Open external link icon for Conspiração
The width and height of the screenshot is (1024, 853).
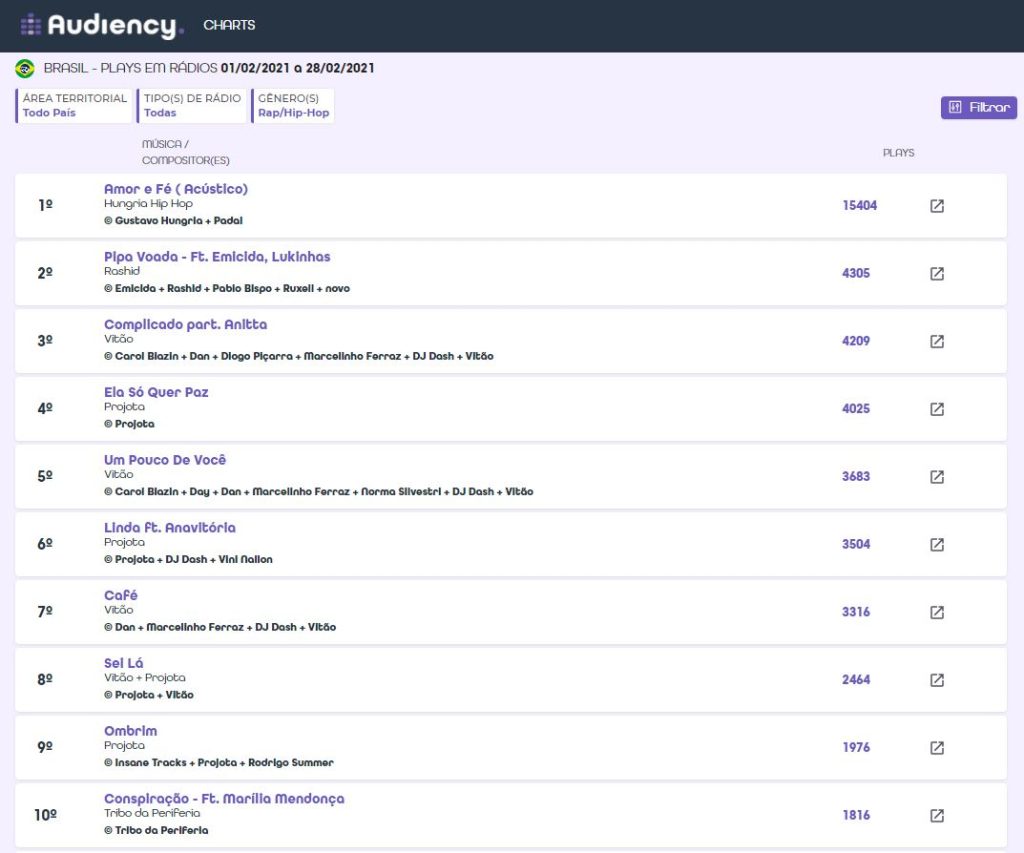click(936, 815)
